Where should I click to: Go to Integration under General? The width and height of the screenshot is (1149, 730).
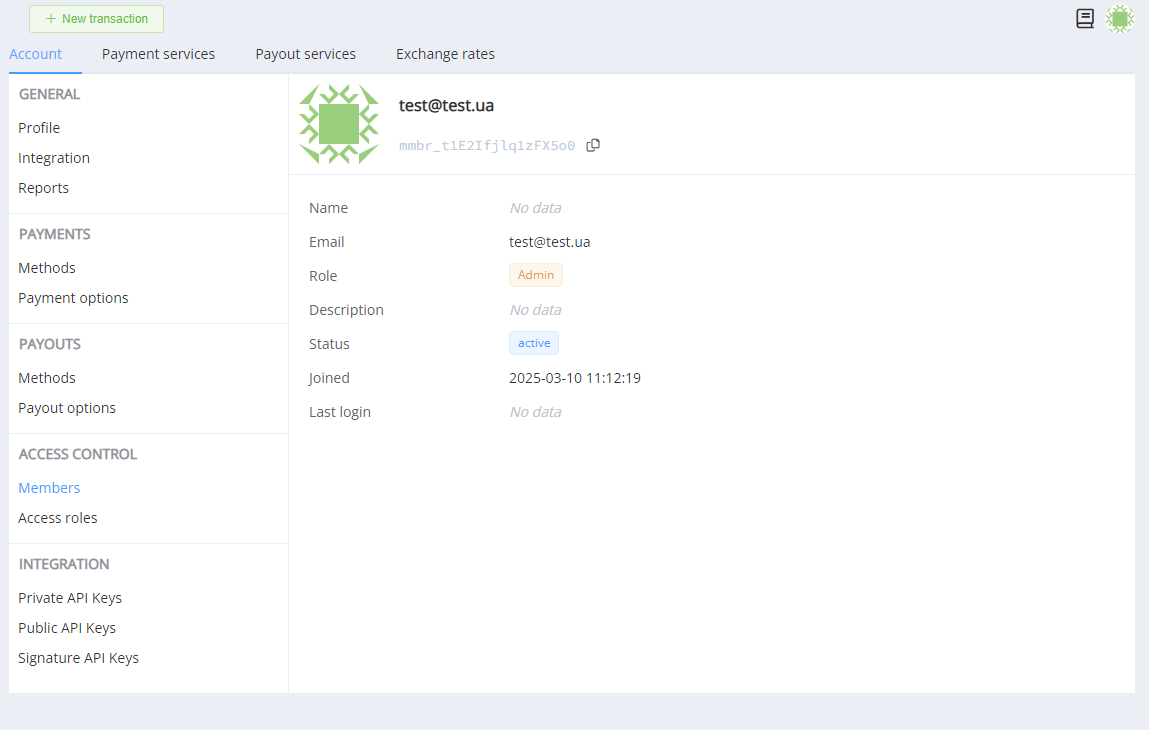[54, 158]
